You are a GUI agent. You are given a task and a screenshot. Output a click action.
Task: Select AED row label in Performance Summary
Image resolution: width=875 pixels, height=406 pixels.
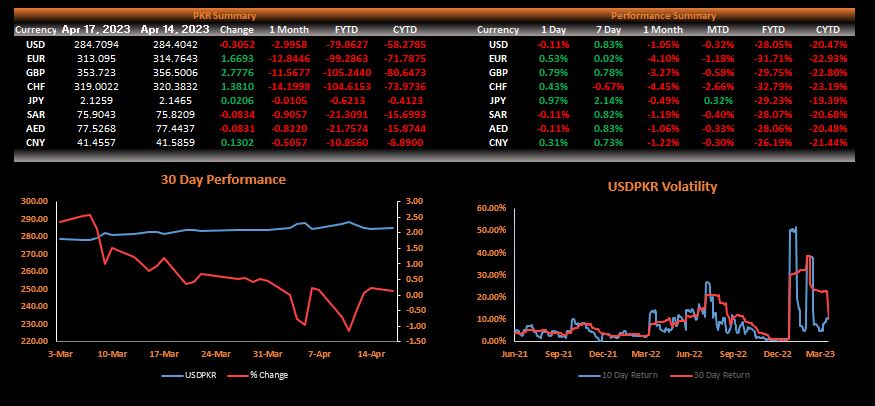pos(498,128)
